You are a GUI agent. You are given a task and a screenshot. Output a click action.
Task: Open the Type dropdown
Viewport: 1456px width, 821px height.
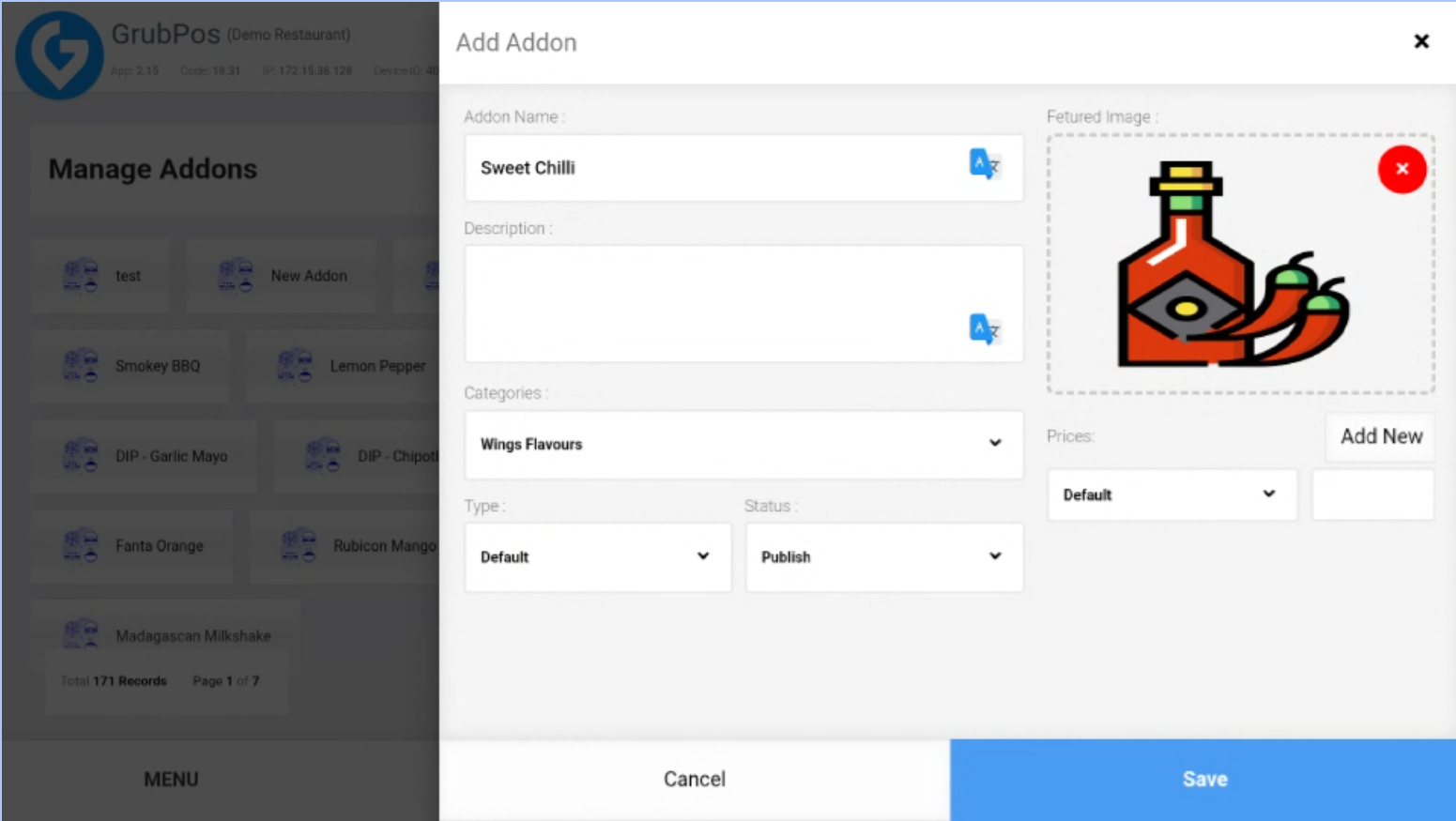pos(598,556)
